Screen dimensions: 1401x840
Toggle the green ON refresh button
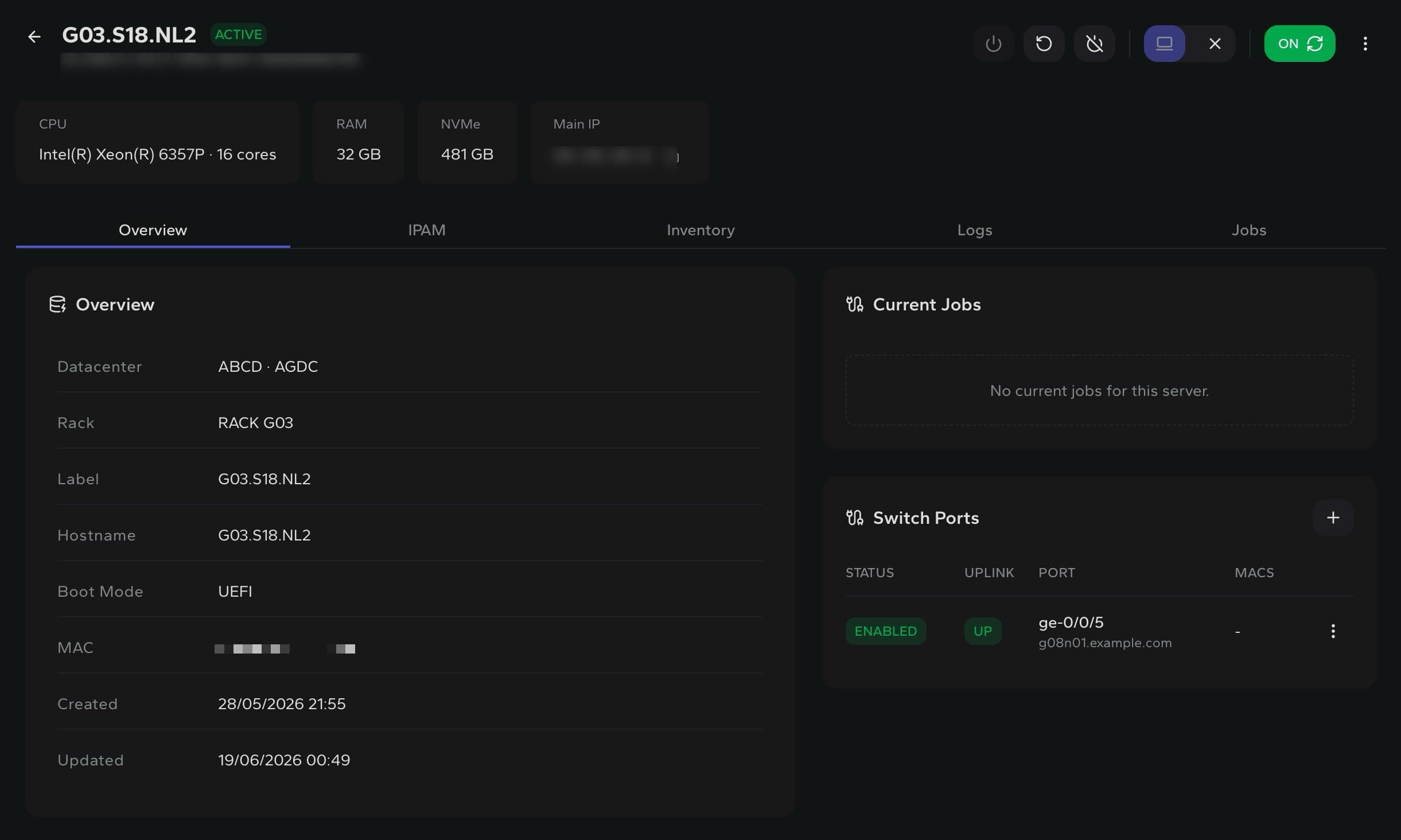click(1299, 44)
